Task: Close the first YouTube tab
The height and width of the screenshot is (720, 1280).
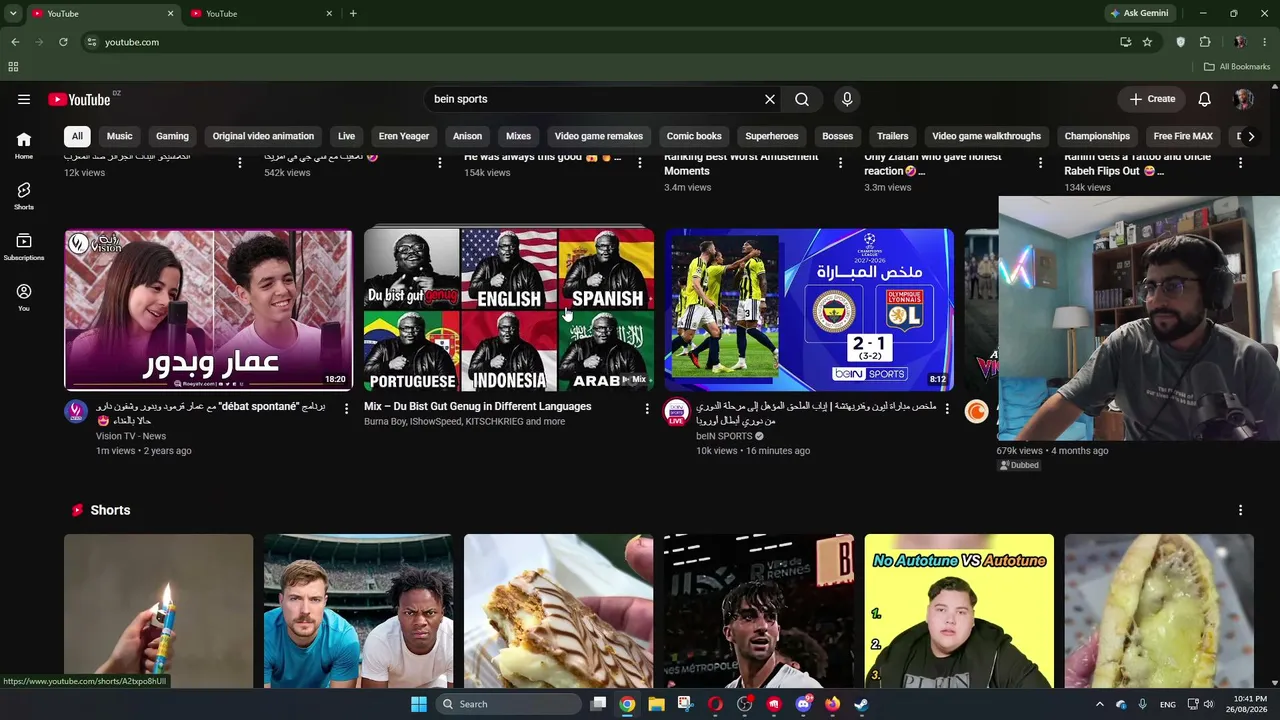Action: (170, 14)
